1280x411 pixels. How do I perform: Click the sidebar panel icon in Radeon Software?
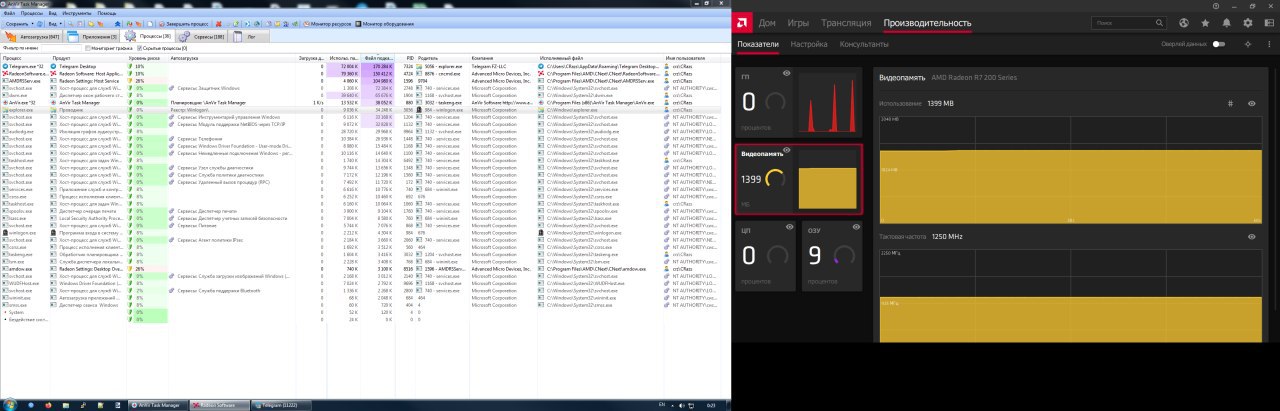1269,22
